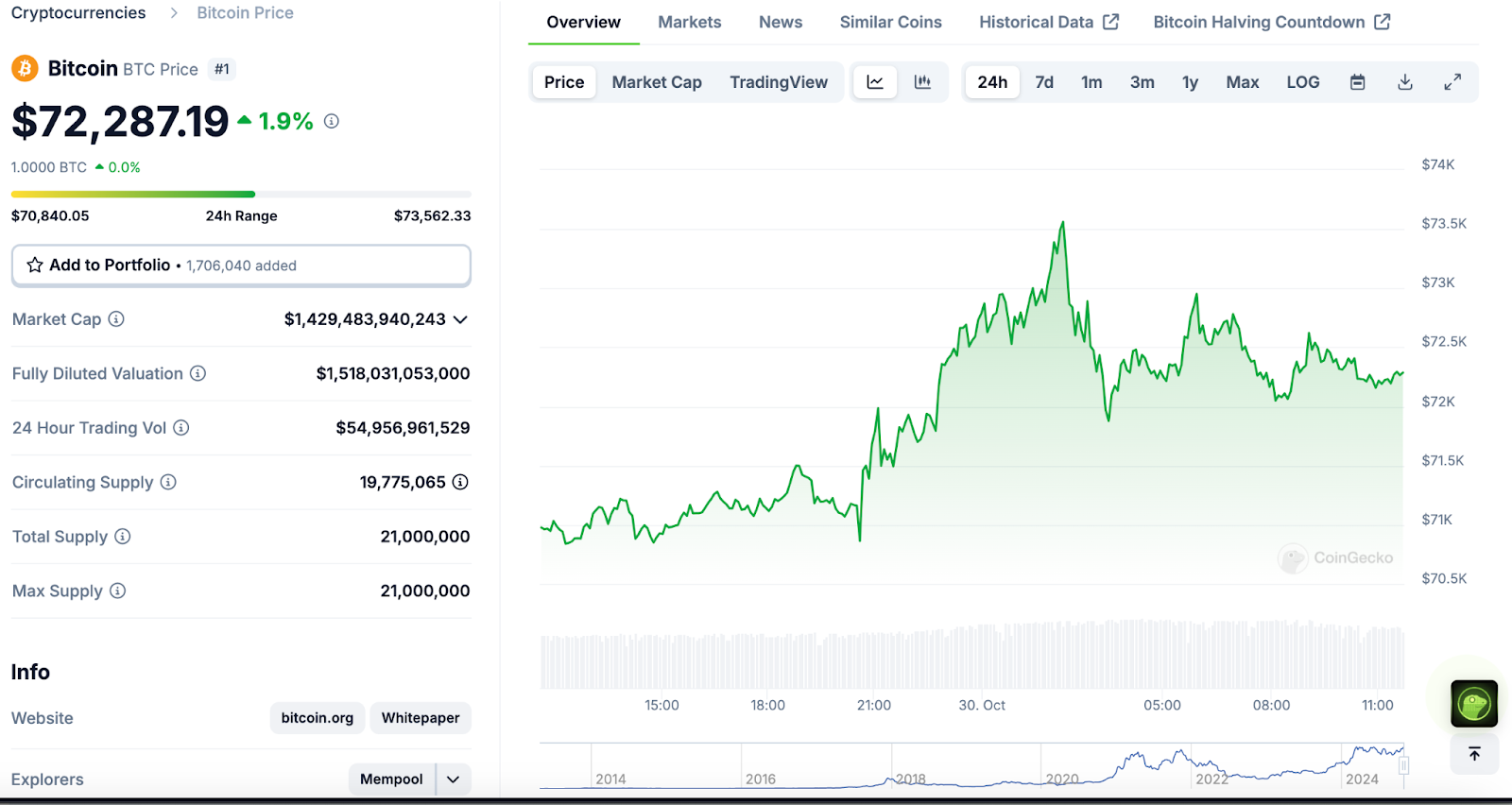Open Market Cap info tooltip icon
Image resolution: width=1512 pixels, height=805 pixels.
click(x=116, y=319)
